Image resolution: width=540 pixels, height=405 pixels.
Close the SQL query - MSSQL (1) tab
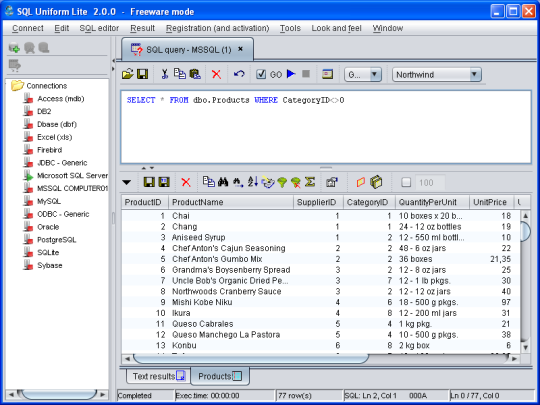pyautogui.click(x=241, y=49)
